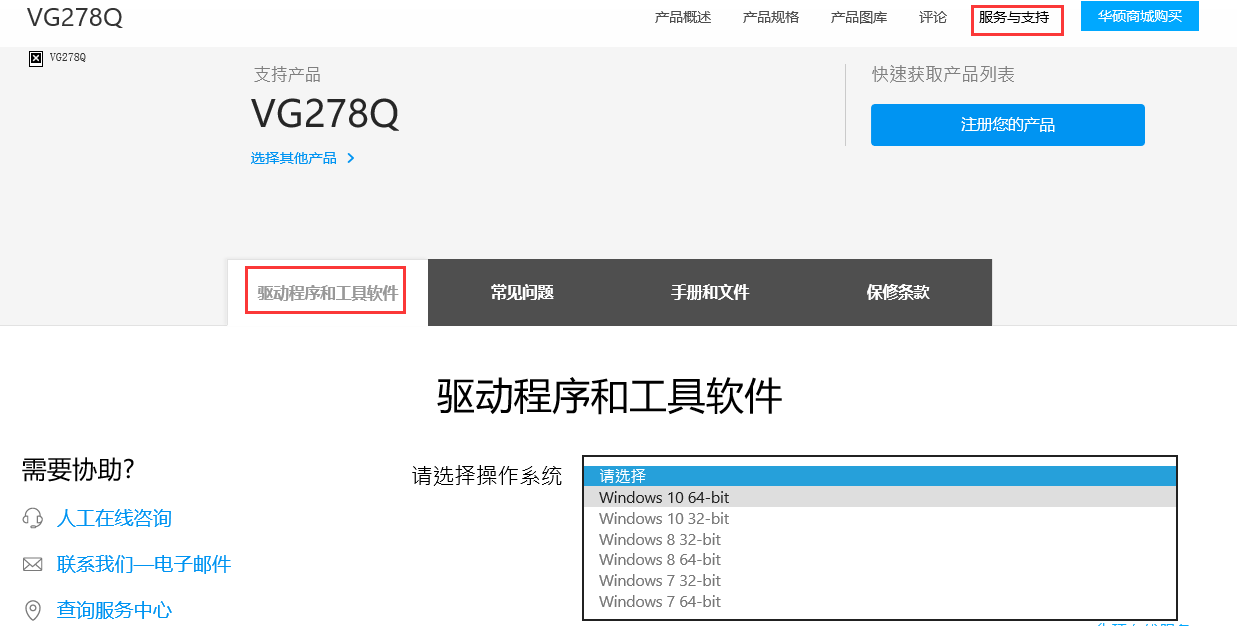Open the 评论 navigation item
Image resolution: width=1237 pixels, height=626 pixels.
click(x=933, y=17)
